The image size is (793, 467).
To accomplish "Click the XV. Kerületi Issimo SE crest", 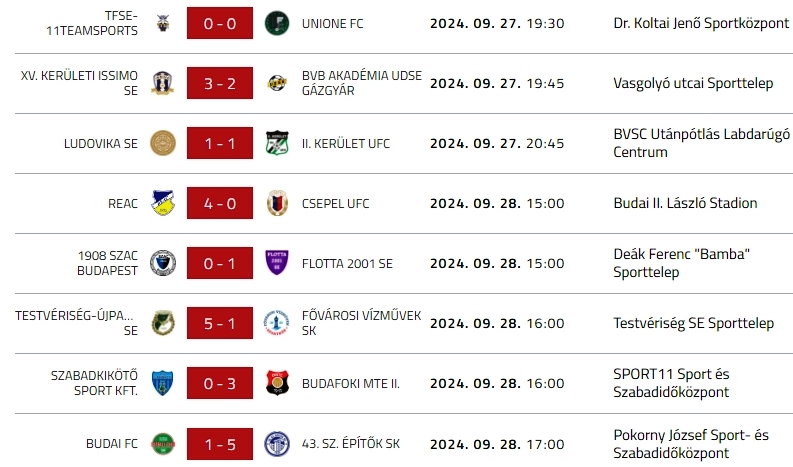I will coord(162,83).
